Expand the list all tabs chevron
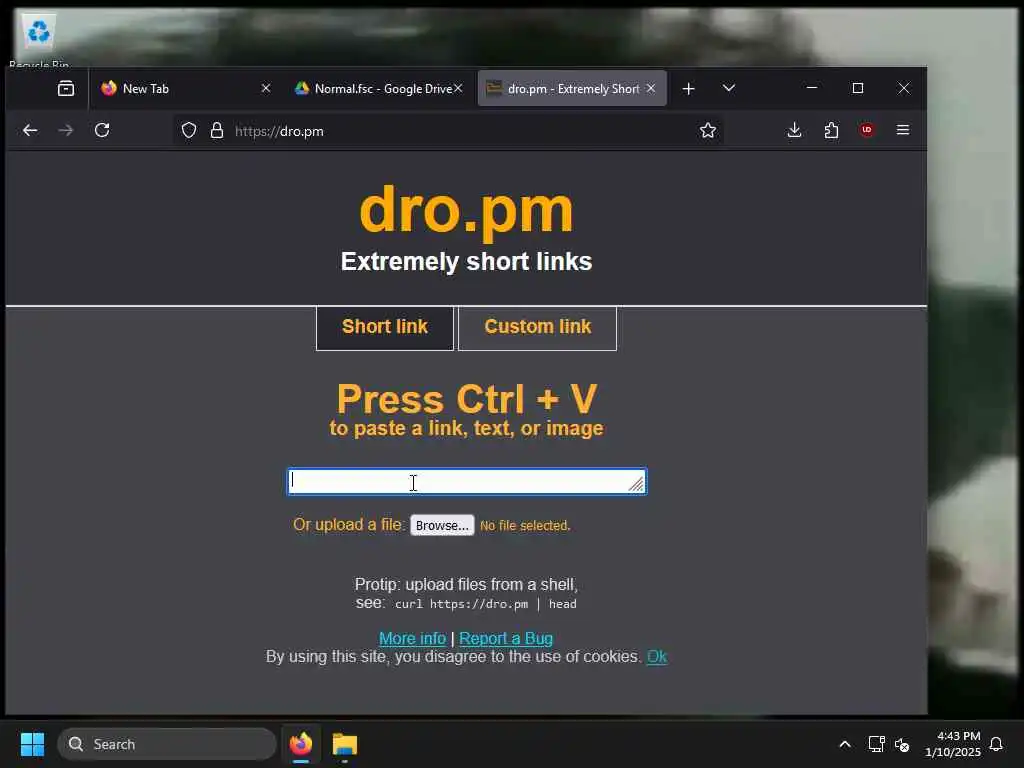Image resolution: width=1024 pixels, height=768 pixels. tap(729, 88)
